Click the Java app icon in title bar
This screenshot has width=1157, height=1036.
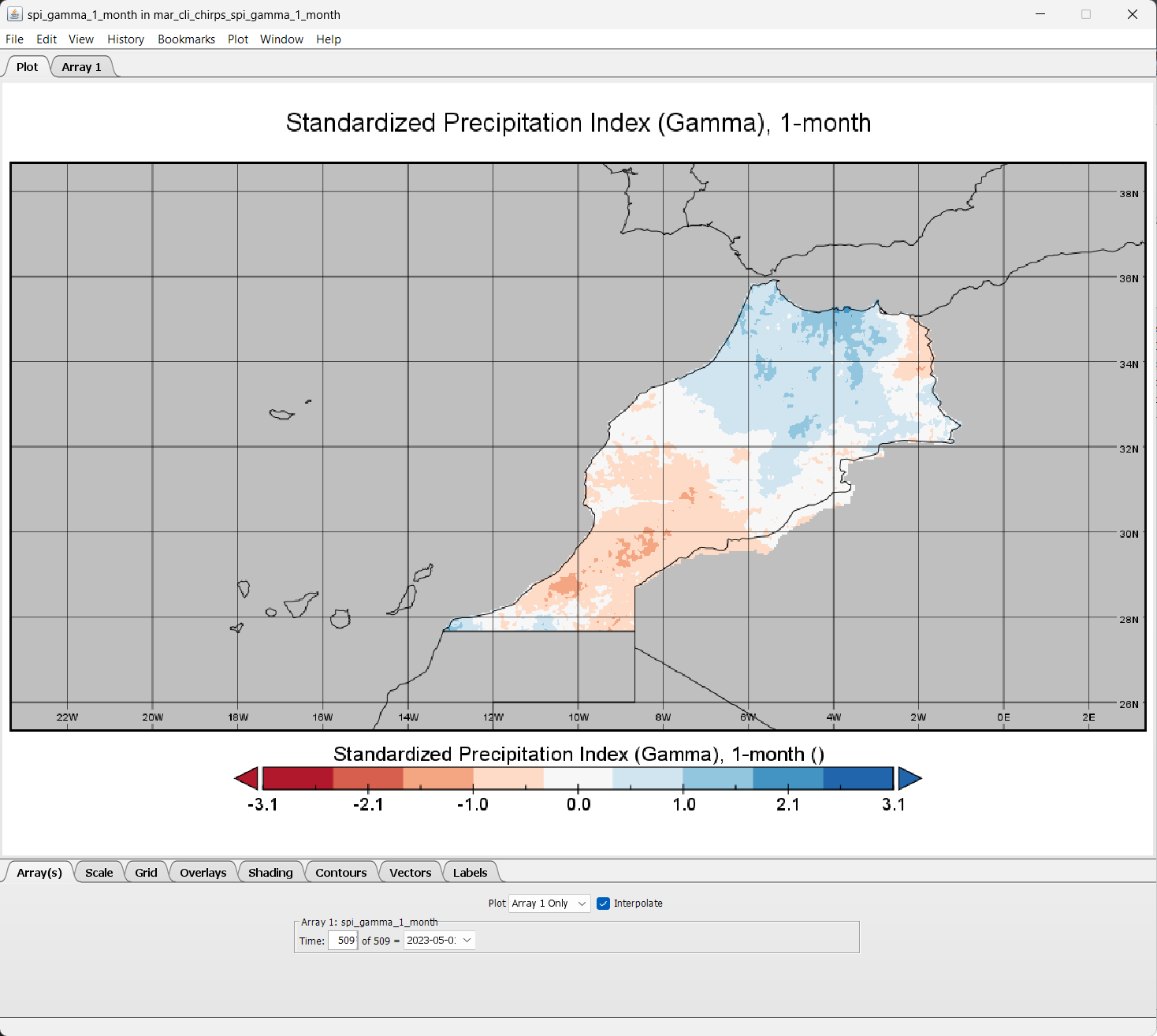click(x=14, y=14)
